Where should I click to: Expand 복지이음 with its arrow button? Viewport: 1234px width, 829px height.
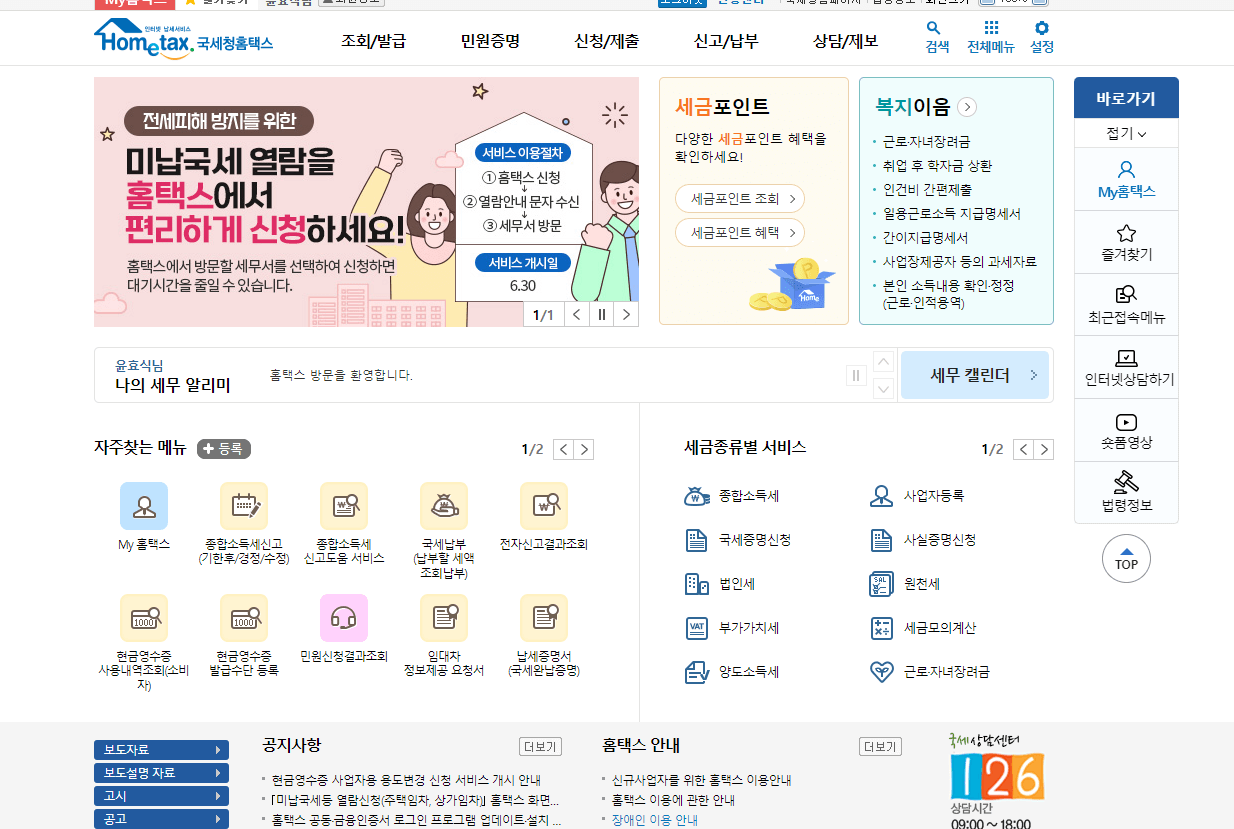tap(966, 106)
